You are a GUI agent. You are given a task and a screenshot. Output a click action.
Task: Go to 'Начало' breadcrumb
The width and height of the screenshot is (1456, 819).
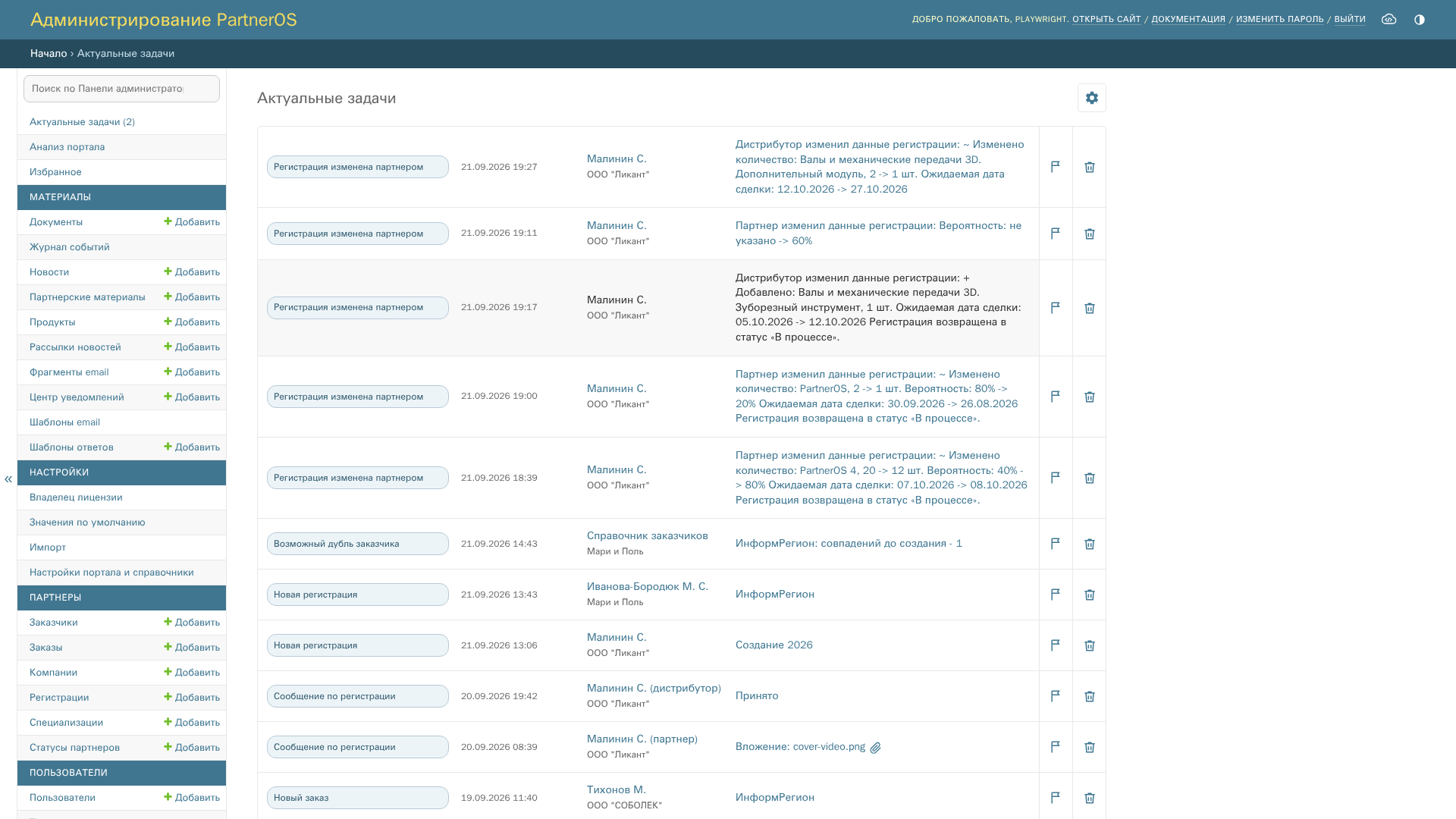(x=49, y=54)
